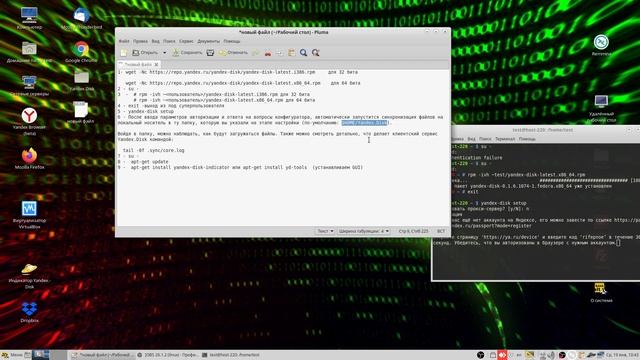This screenshot has width=640, height=360.
Task: Close the новый файл document tab
Action: click(156, 64)
